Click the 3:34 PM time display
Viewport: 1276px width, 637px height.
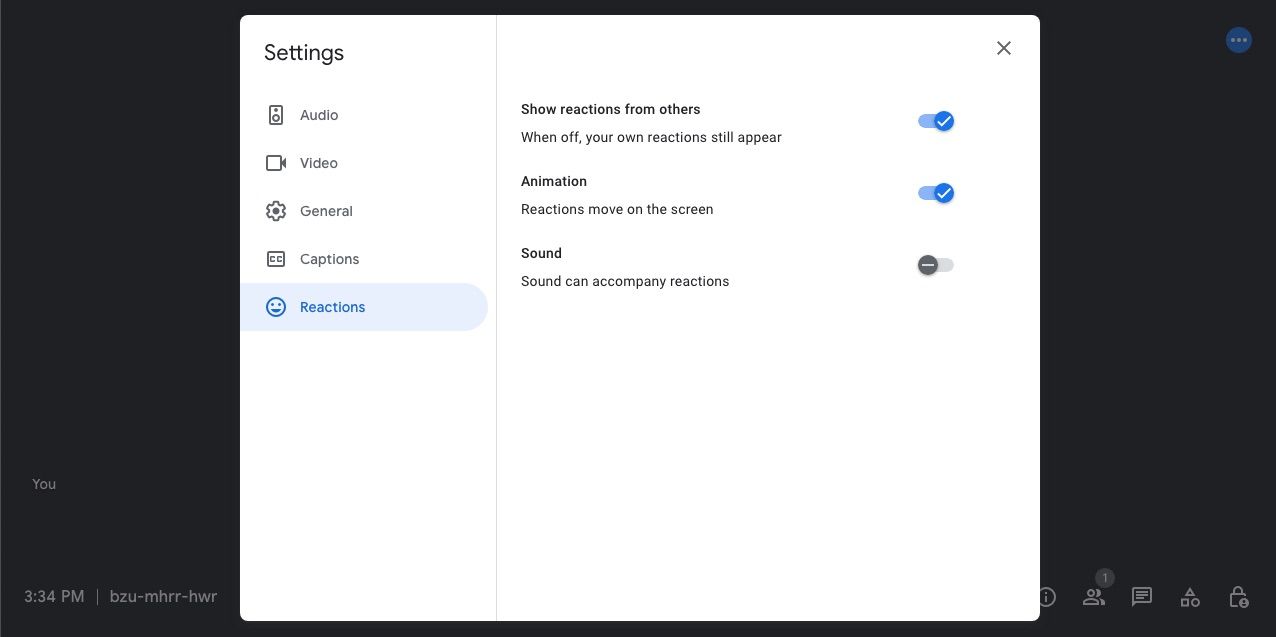tap(54, 597)
